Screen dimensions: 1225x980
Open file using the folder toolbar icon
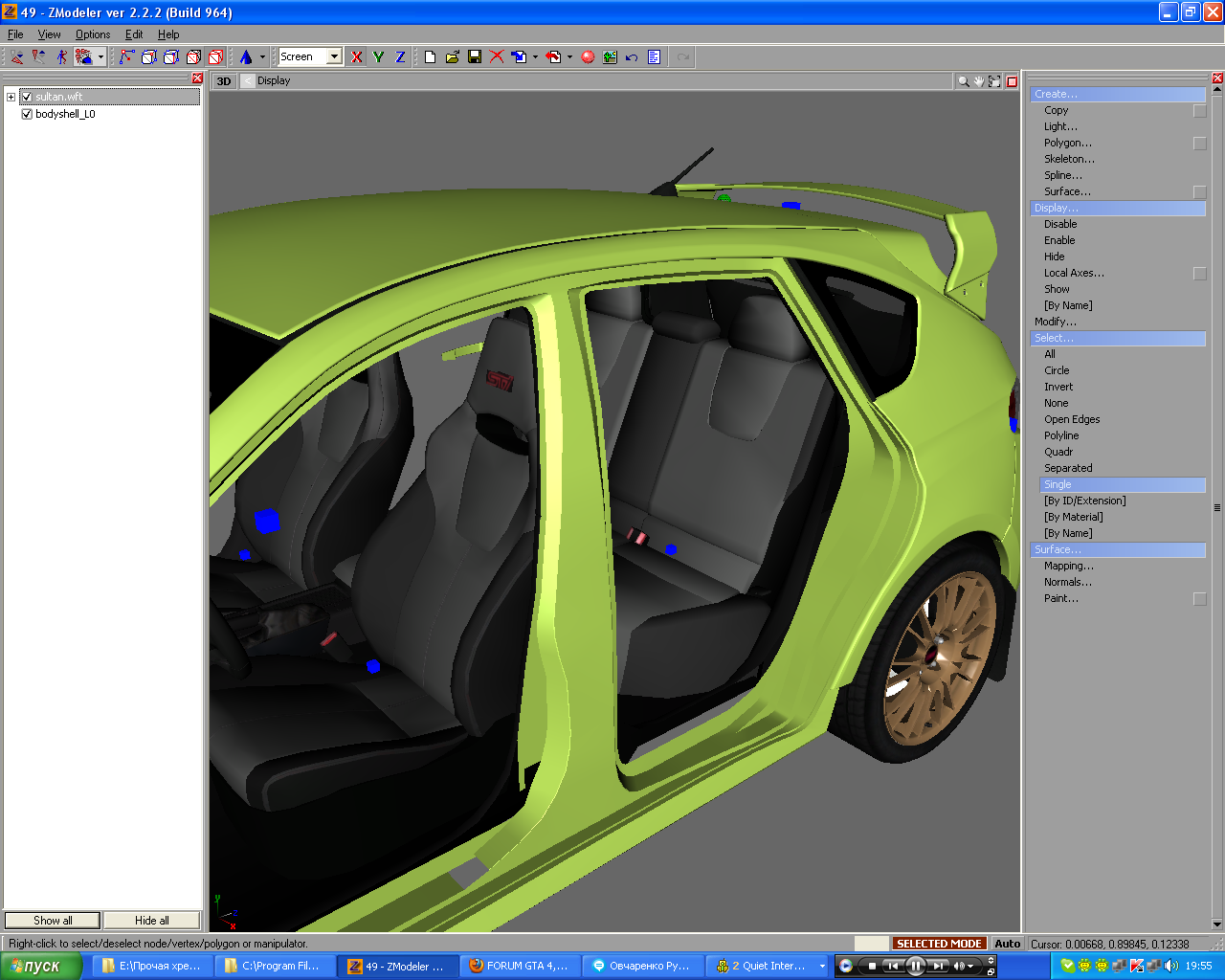453,57
